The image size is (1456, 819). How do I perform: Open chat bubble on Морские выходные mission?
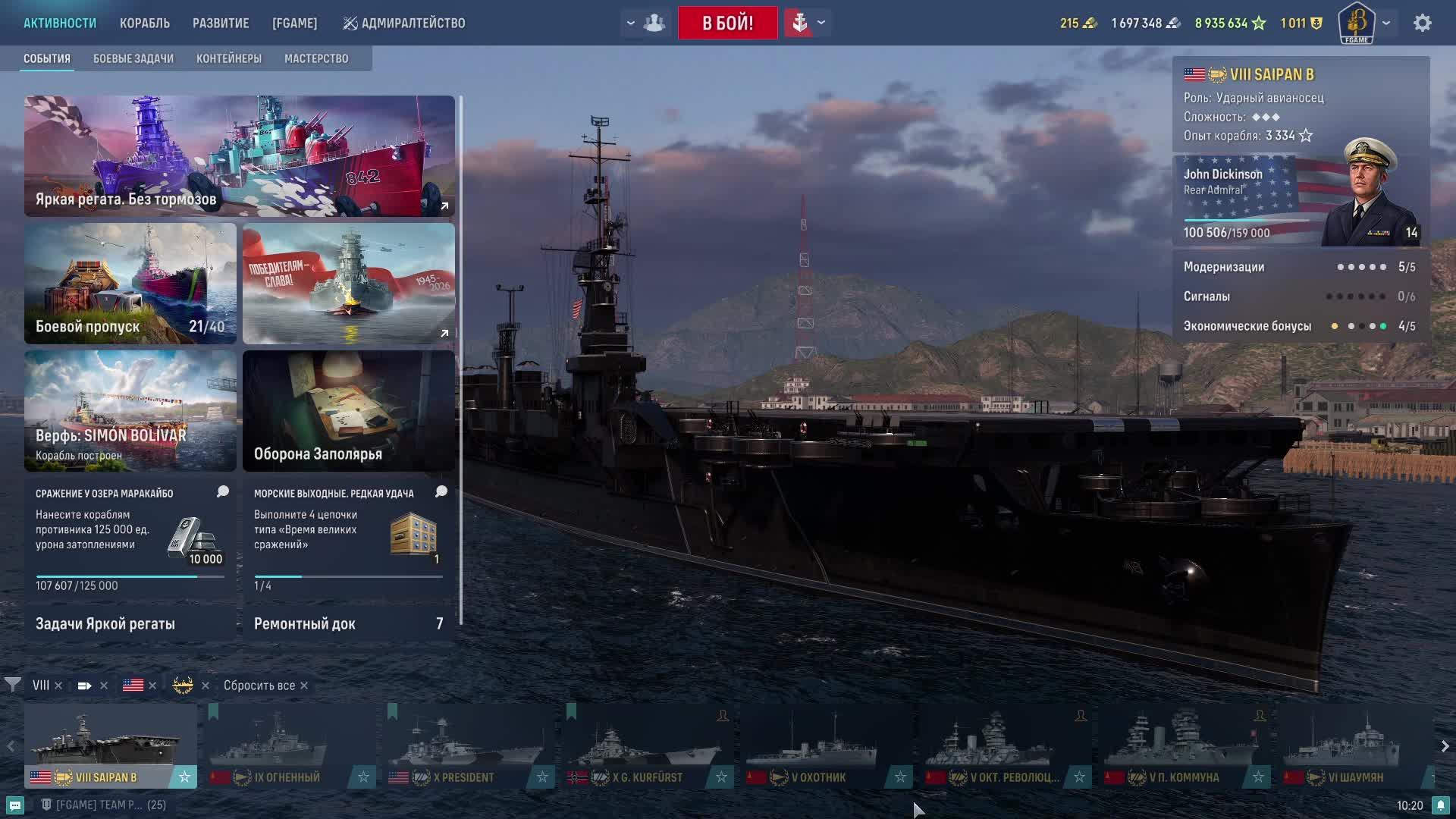441,492
